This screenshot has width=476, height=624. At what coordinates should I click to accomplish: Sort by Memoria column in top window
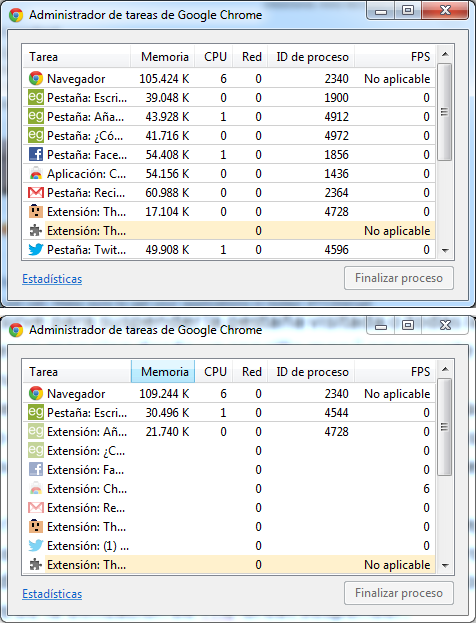coord(162,57)
